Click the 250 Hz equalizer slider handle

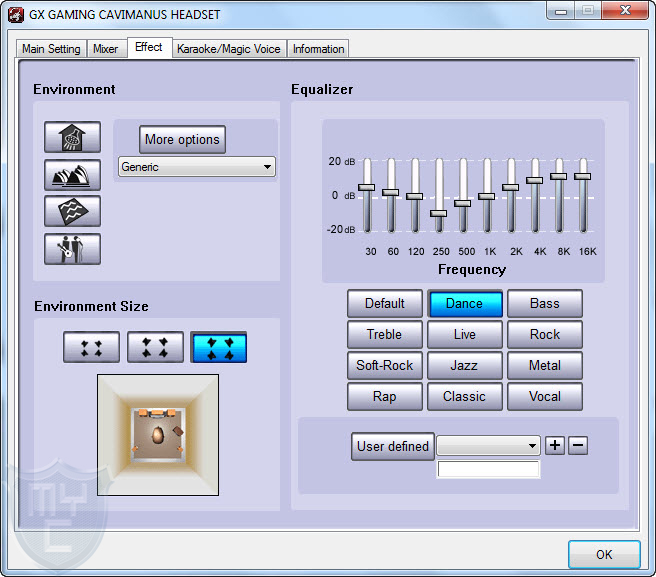tap(439, 213)
